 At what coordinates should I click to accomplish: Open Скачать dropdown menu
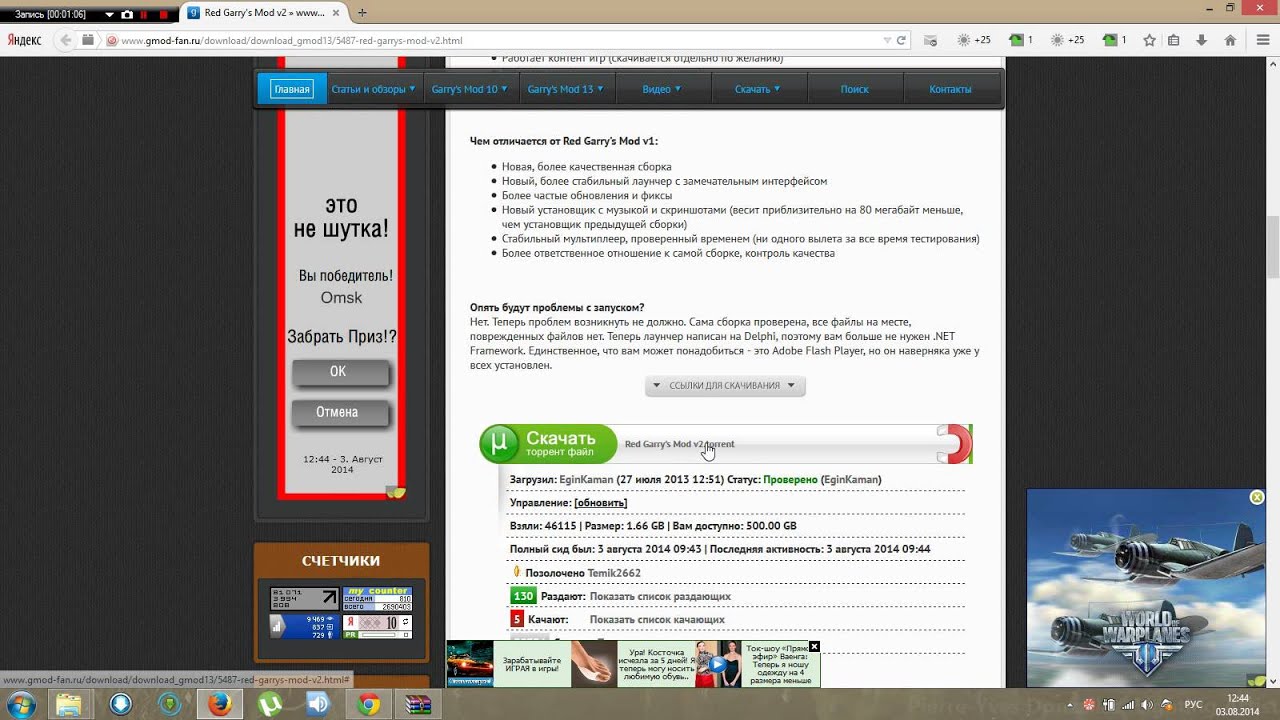pos(757,89)
